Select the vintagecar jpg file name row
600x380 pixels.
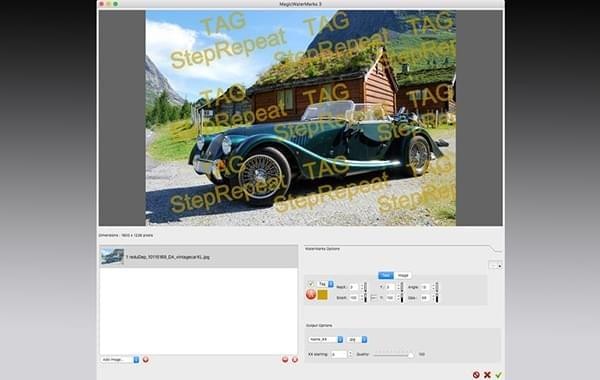(x=199, y=257)
